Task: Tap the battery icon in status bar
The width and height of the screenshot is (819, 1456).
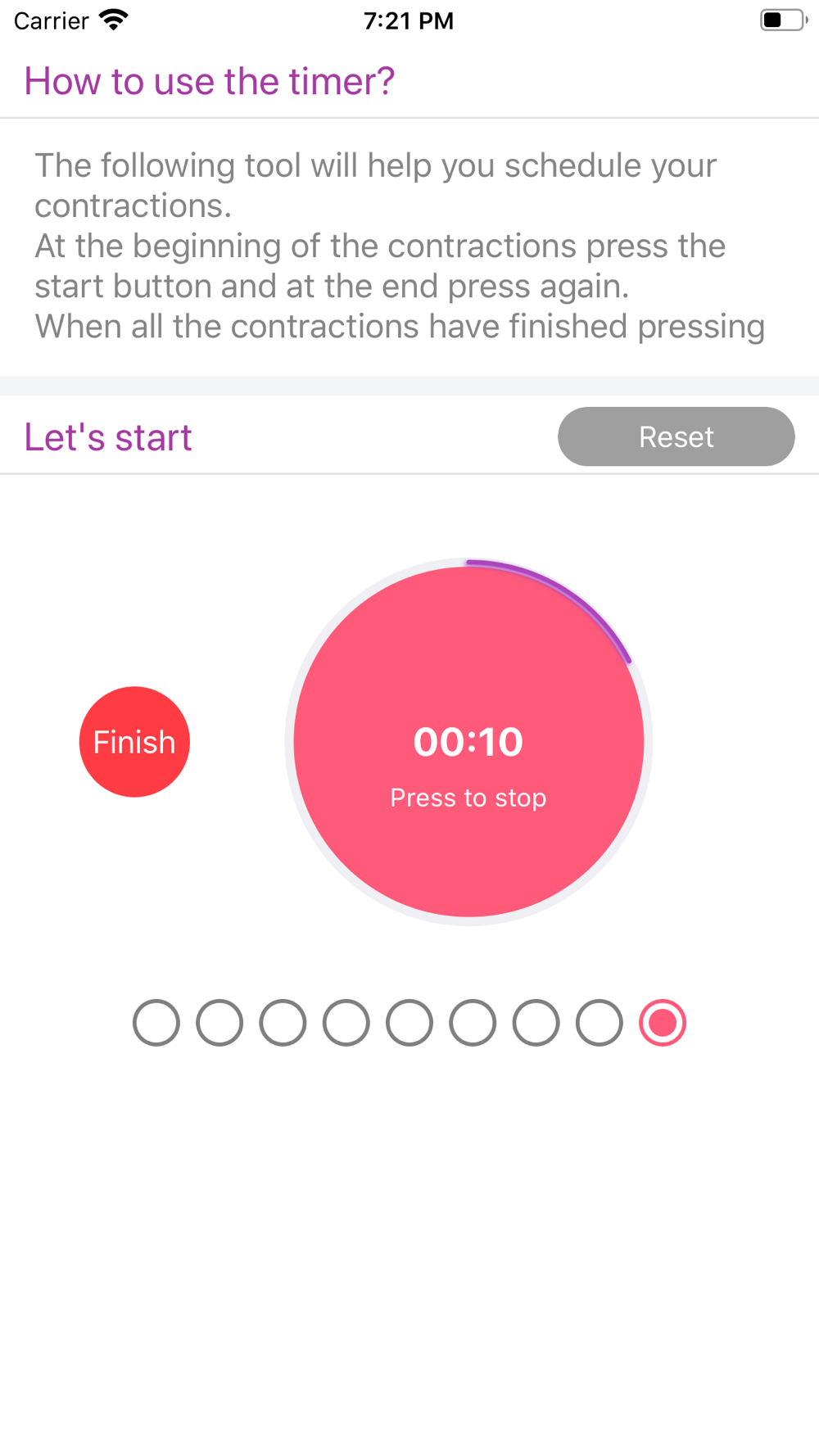Action: coord(784,20)
